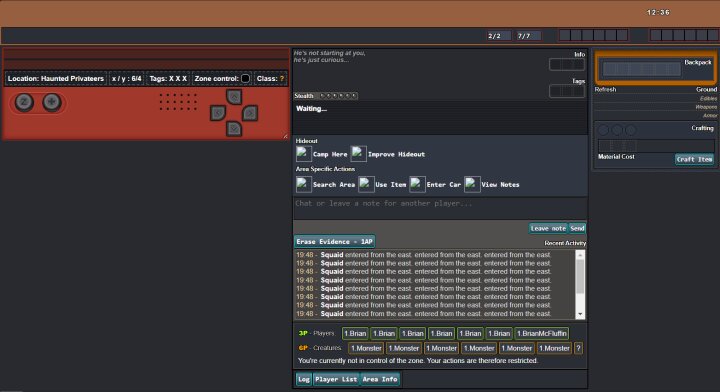Click the Tags: X X X field
Viewport: 720px width, 392px height.
click(168, 79)
